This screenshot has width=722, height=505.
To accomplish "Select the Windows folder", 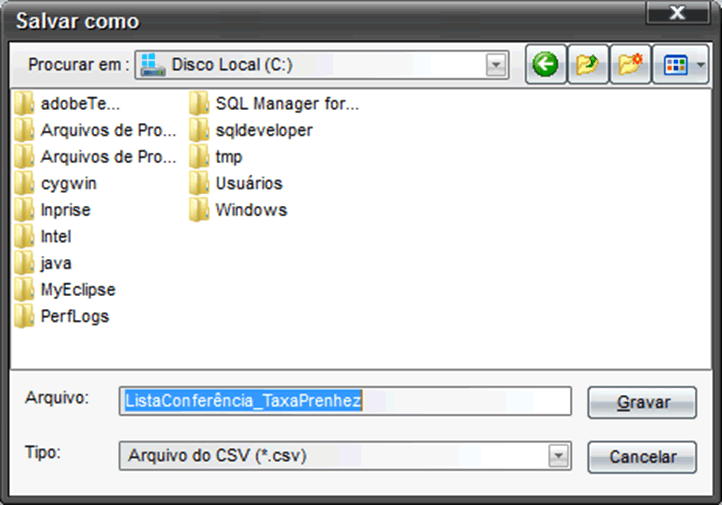I will 238,210.
